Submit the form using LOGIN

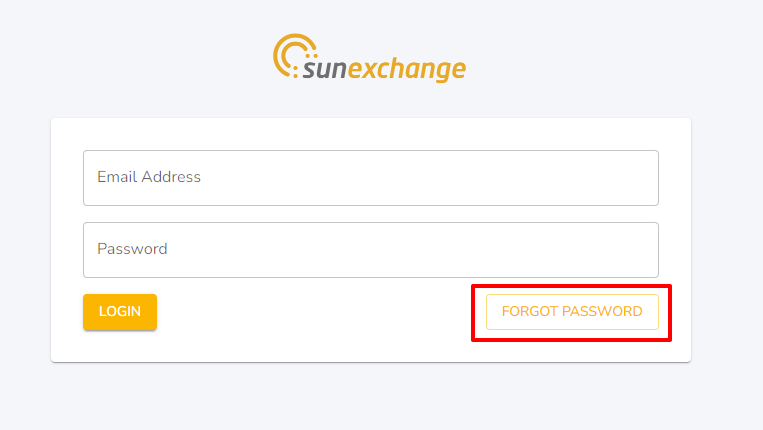tap(120, 312)
